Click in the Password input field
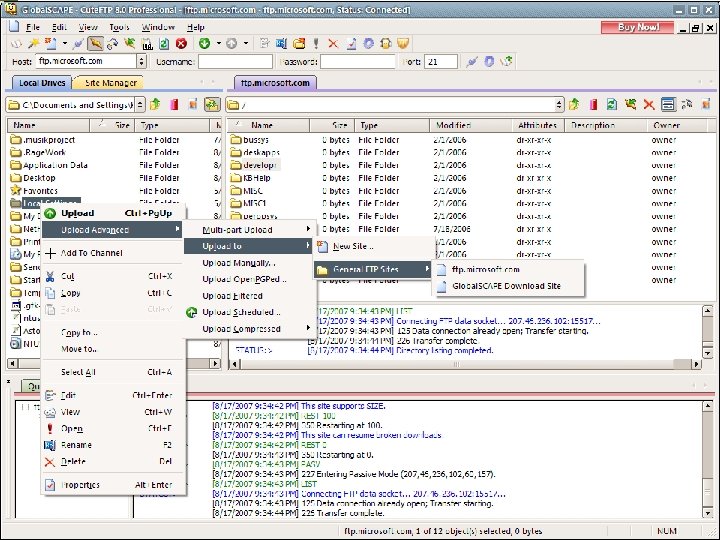Screen dimensions: 720x540 pos(358,62)
